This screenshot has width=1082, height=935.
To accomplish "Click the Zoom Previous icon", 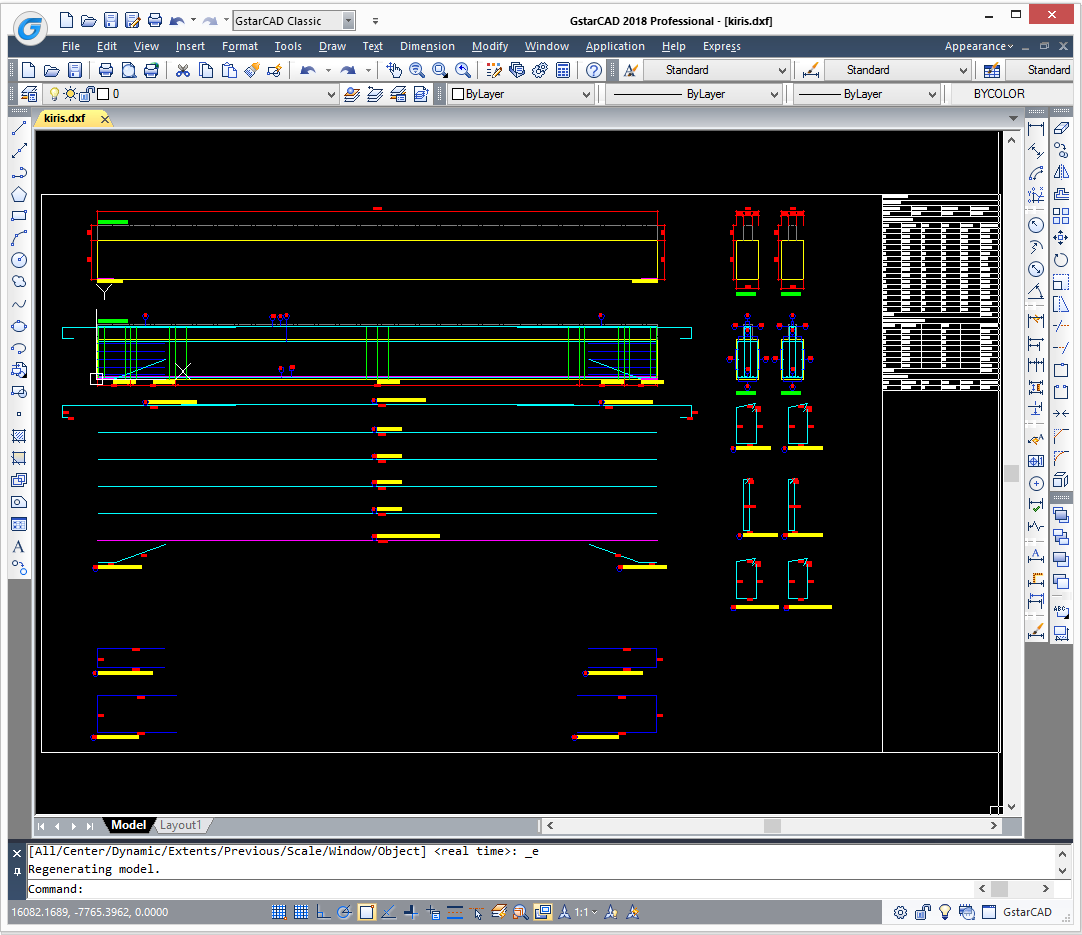I will pyautogui.click(x=462, y=70).
